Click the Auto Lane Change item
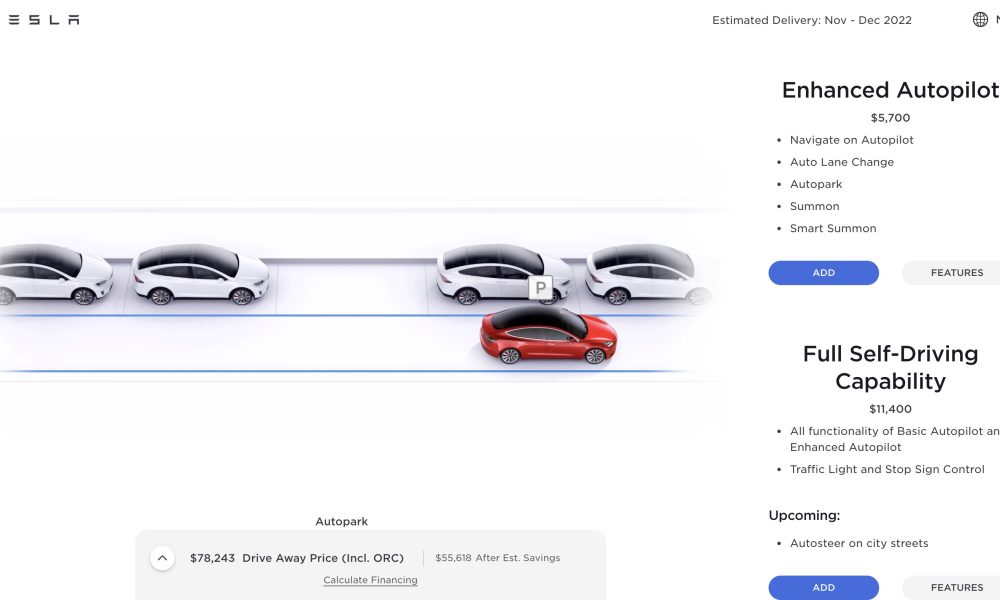 842,162
